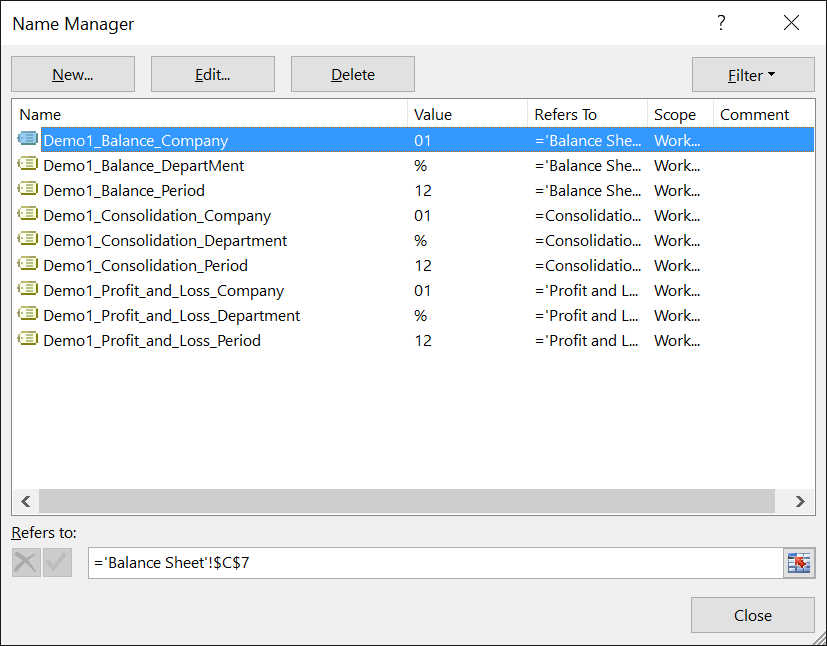Select the Demo1_Consolidation_Department row
The width and height of the screenshot is (827, 646).
click(x=165, y=241)
